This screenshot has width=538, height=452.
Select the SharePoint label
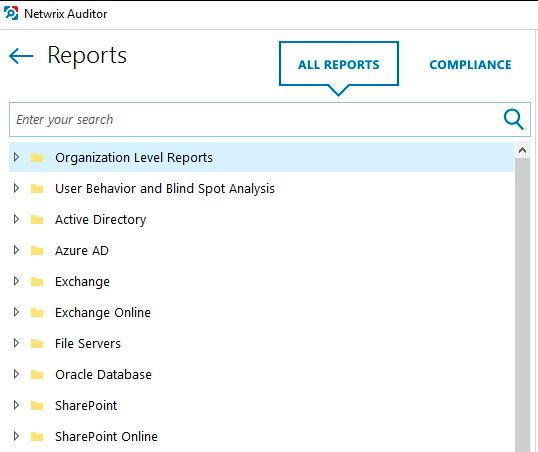click(x=86, y=406)
